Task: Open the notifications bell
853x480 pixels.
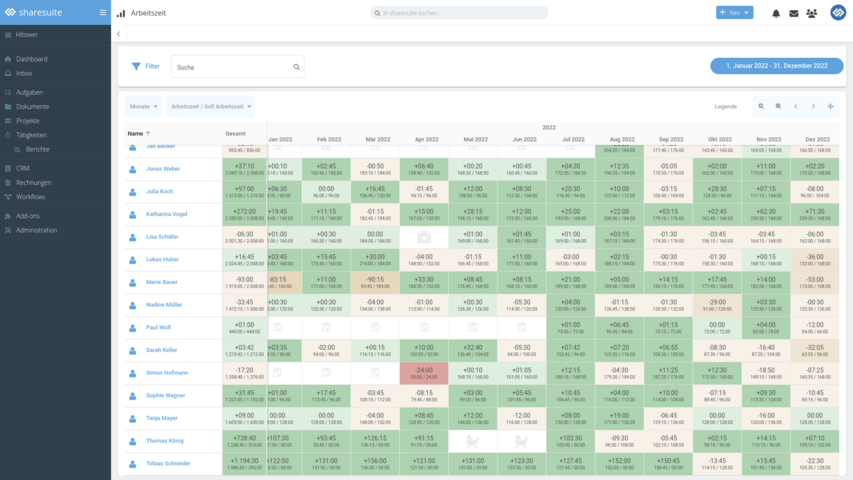Action: point(776,13)
